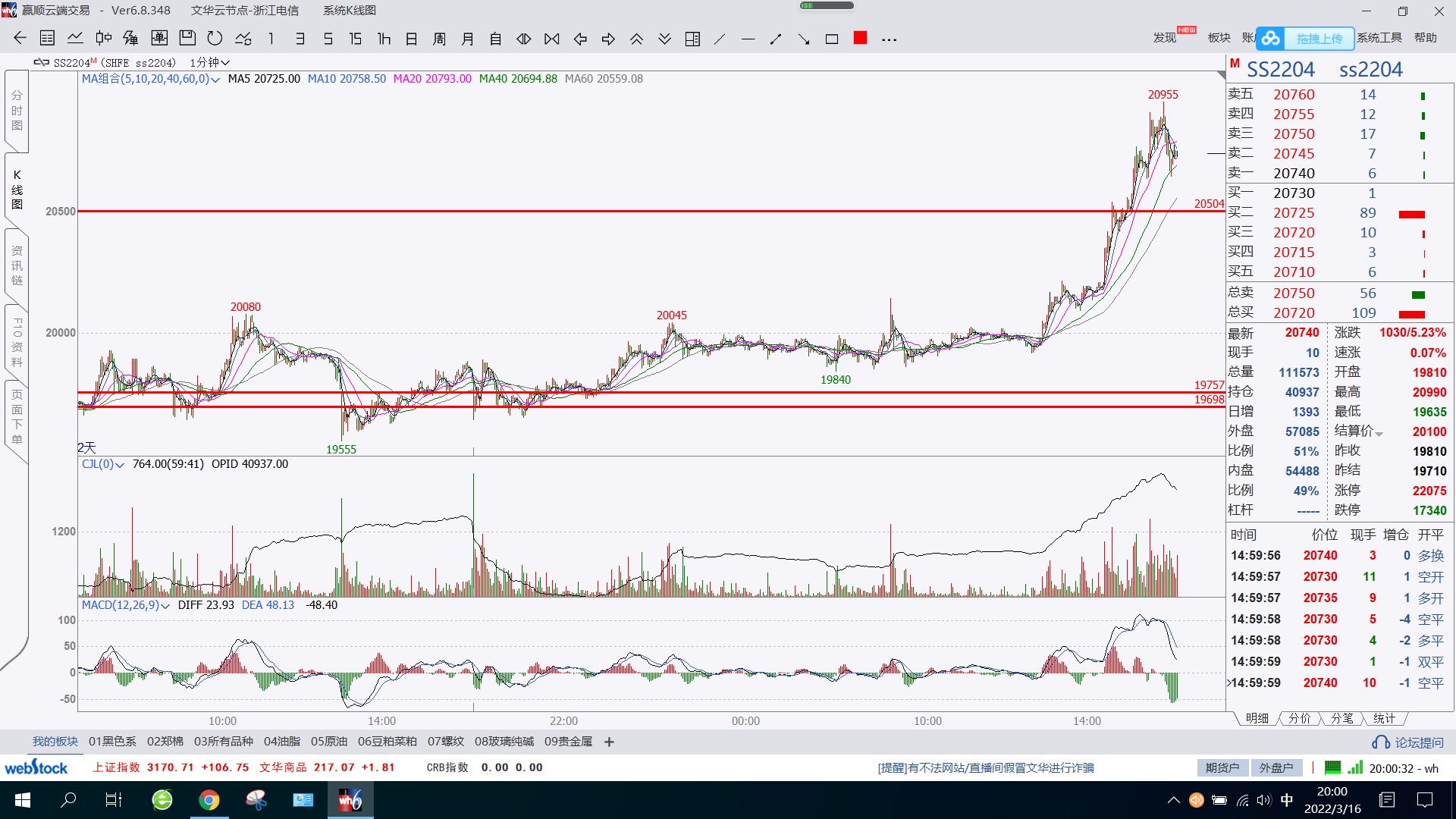Screen dimensions: 1456x819
Task: Switch to F10资料 side tab
Action: [17, 342]
